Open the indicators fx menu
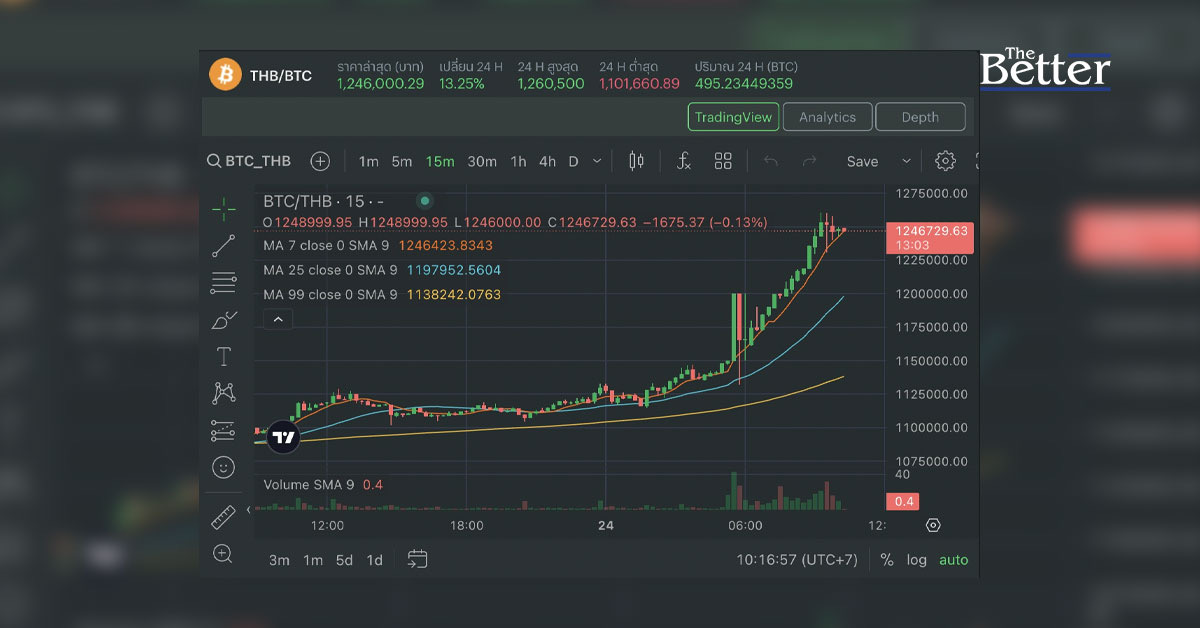Viewport: 1200px width, 628px height. point(684,161)
